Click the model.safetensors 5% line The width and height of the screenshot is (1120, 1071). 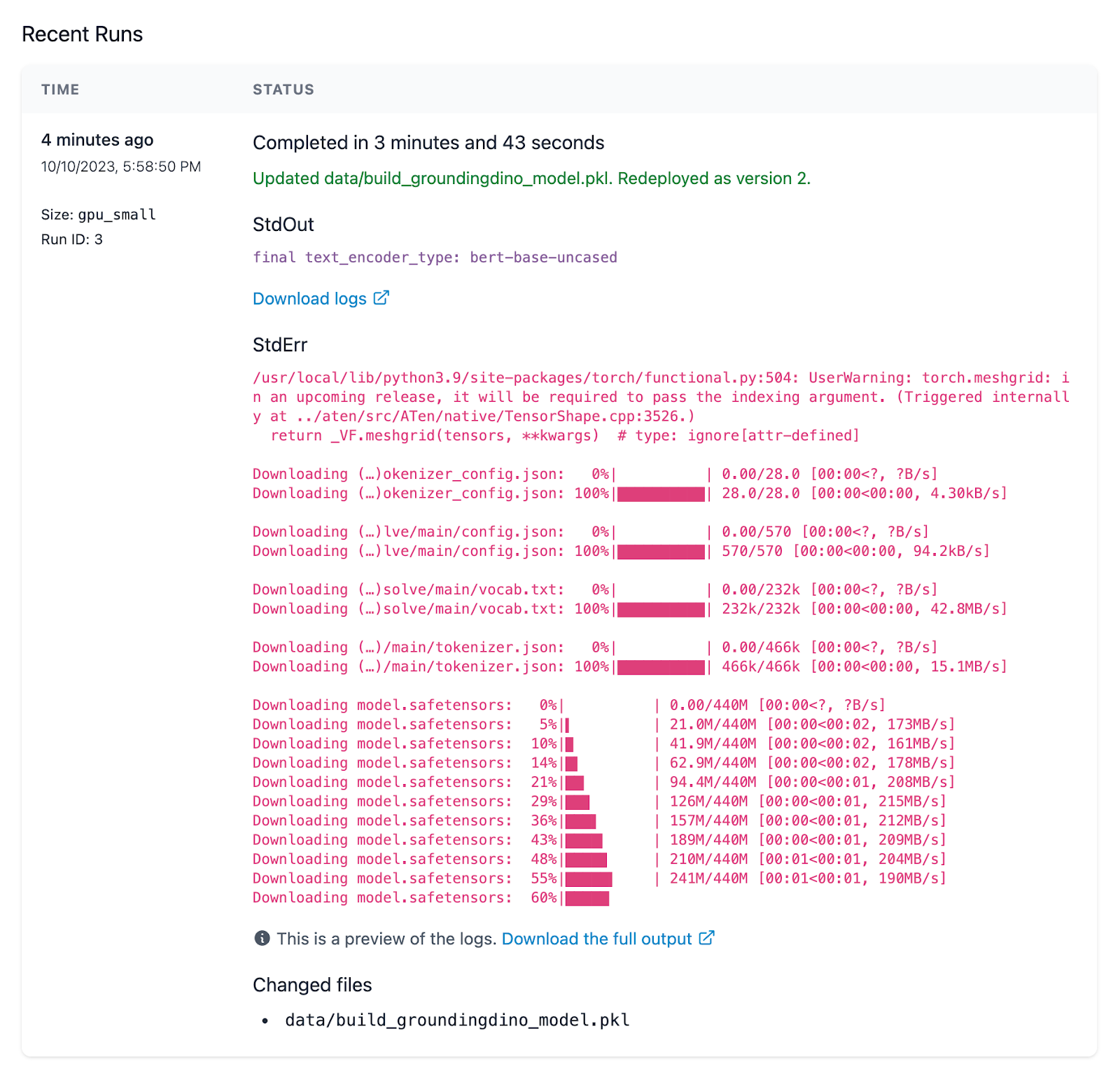(x=604, y=724)
